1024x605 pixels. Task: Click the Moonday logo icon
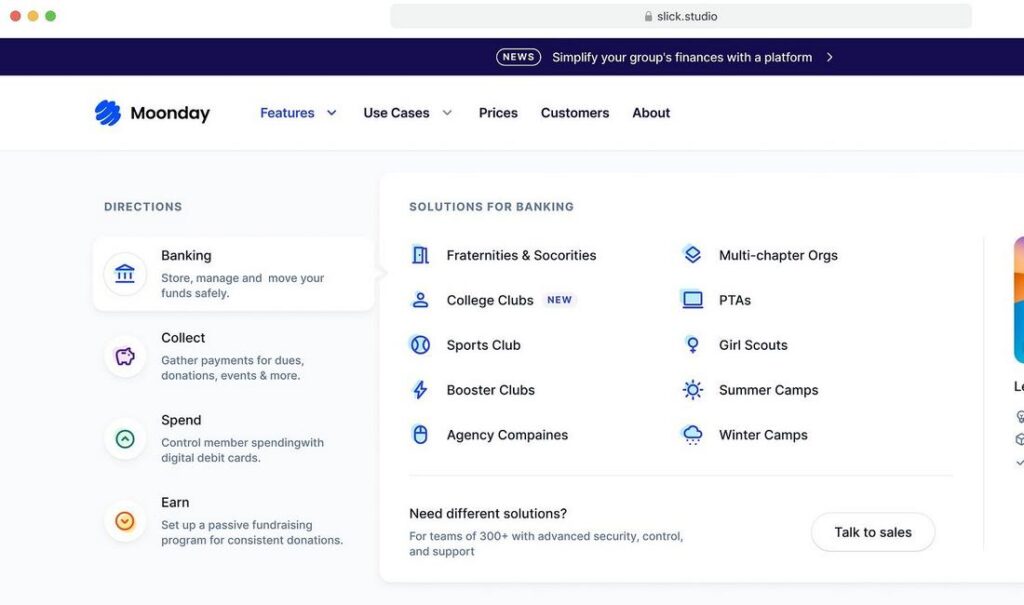[108, 113]
